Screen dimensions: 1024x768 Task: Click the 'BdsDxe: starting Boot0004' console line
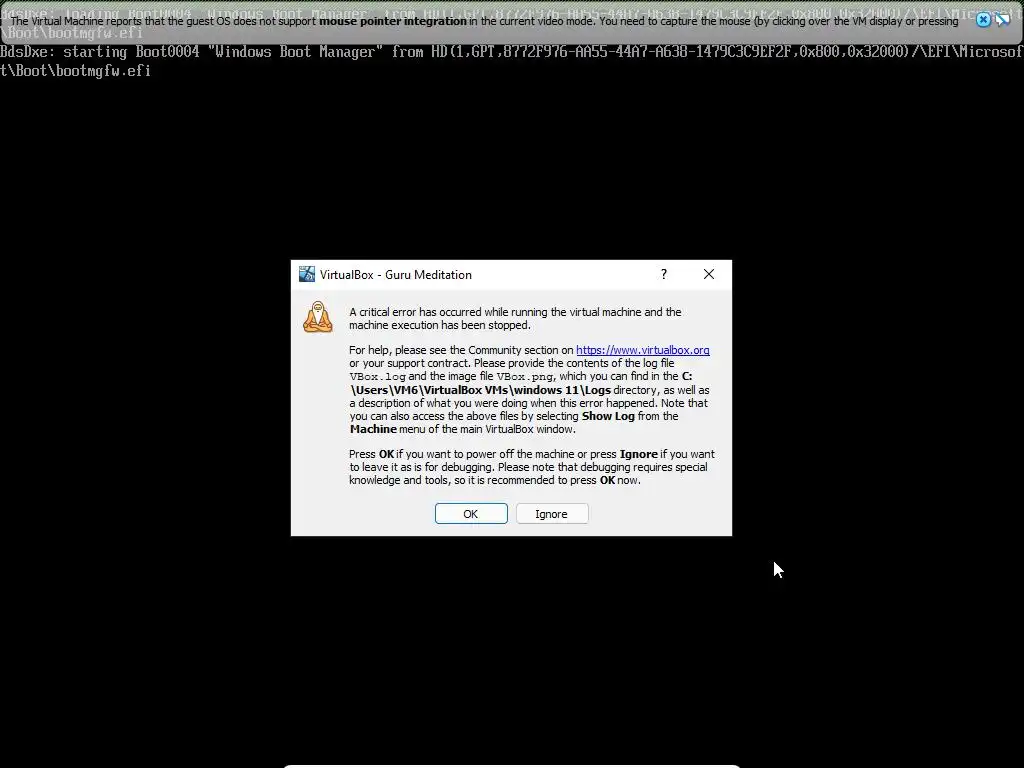tap(512, 52)
